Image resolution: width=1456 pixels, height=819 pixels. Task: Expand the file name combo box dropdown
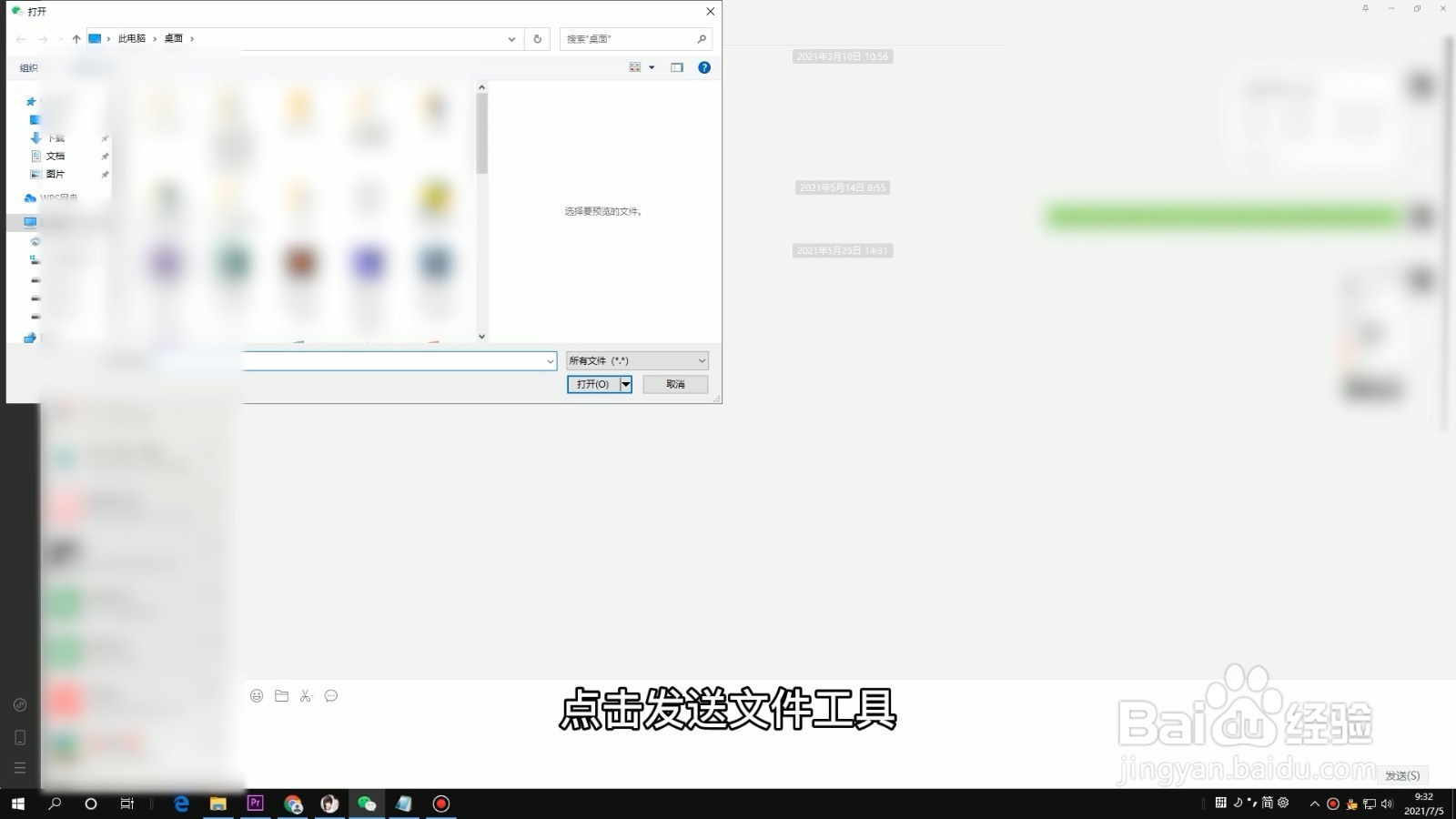(550, 361)
